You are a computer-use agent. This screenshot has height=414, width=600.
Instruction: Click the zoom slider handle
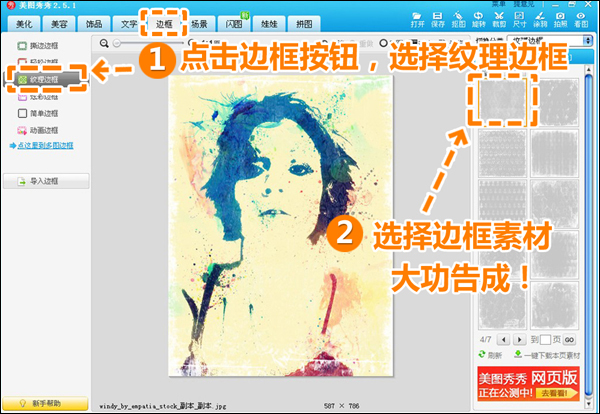pyautogui.click(x=117, y=43)
